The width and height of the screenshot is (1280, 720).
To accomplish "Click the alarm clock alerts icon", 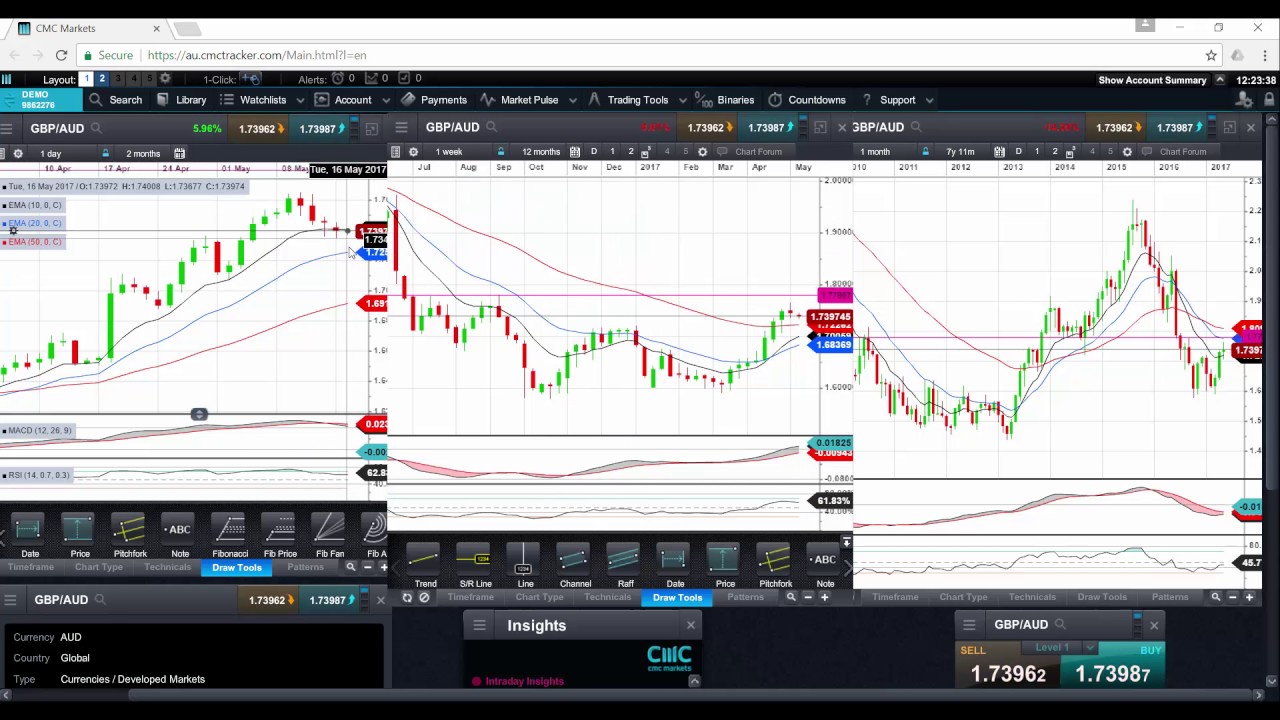I will click(337, 79).
